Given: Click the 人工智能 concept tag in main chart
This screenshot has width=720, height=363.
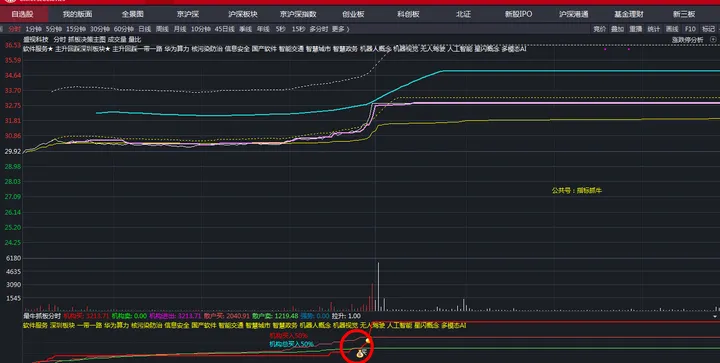Looking at the screenshot, I should (x=460, y=49).
